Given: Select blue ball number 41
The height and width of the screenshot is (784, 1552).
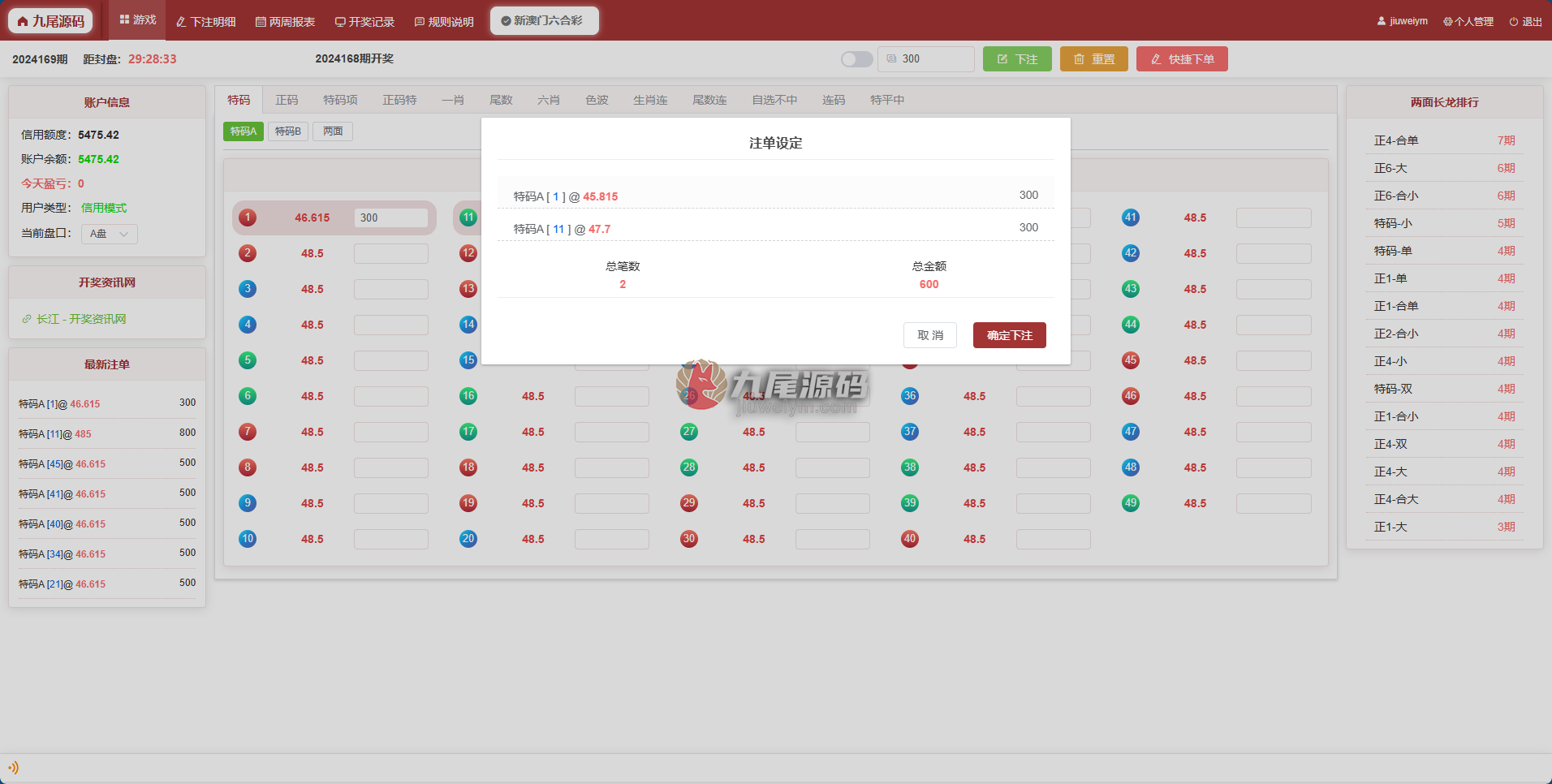Looking at the screenshot, I should pos(1130,218).
